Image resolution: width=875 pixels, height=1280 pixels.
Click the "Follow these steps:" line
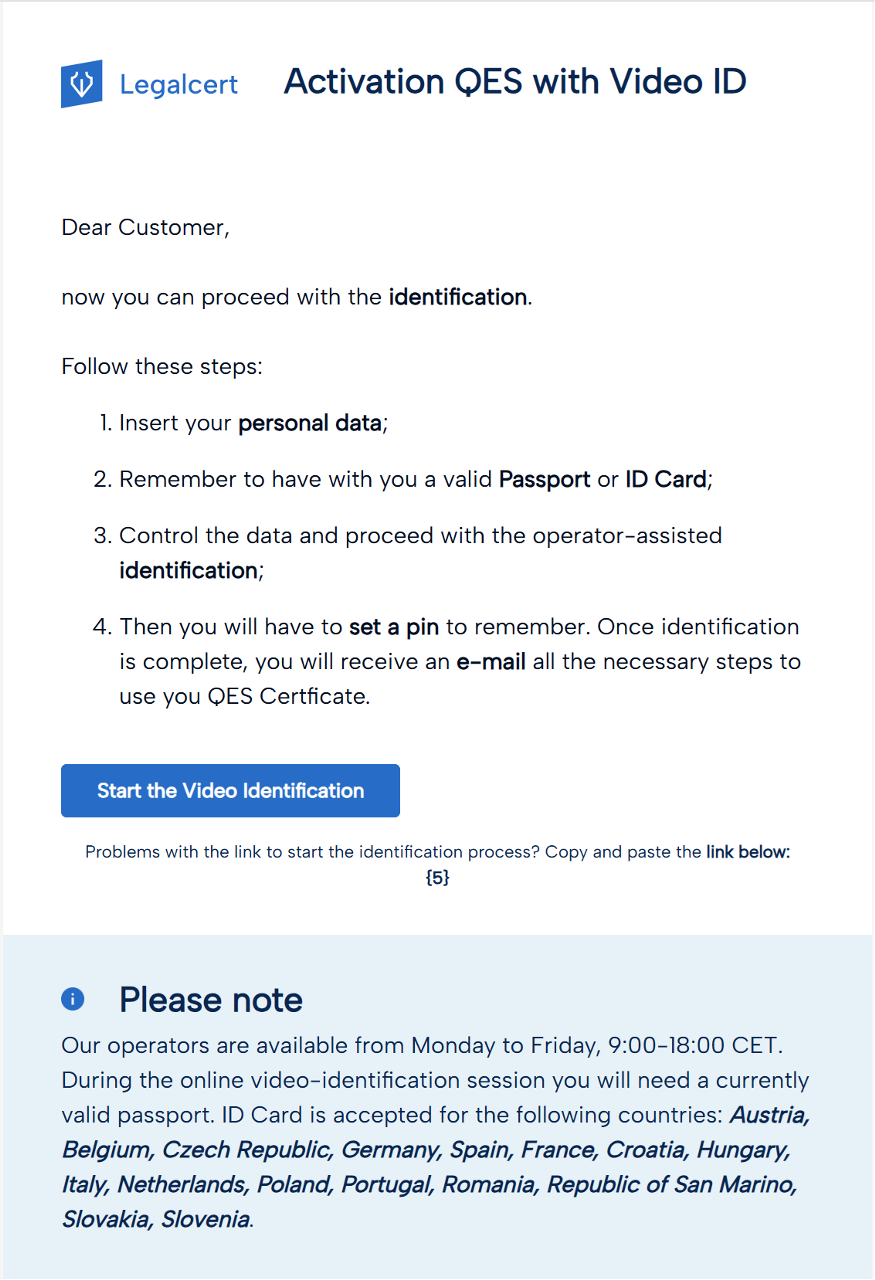click(161, 366)
